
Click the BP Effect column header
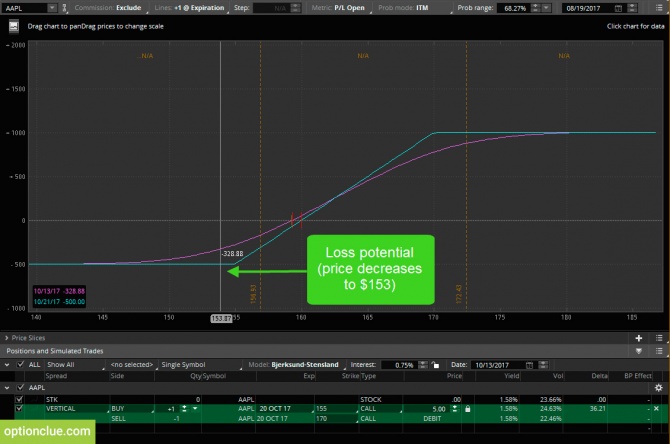[x=638, y=376]
